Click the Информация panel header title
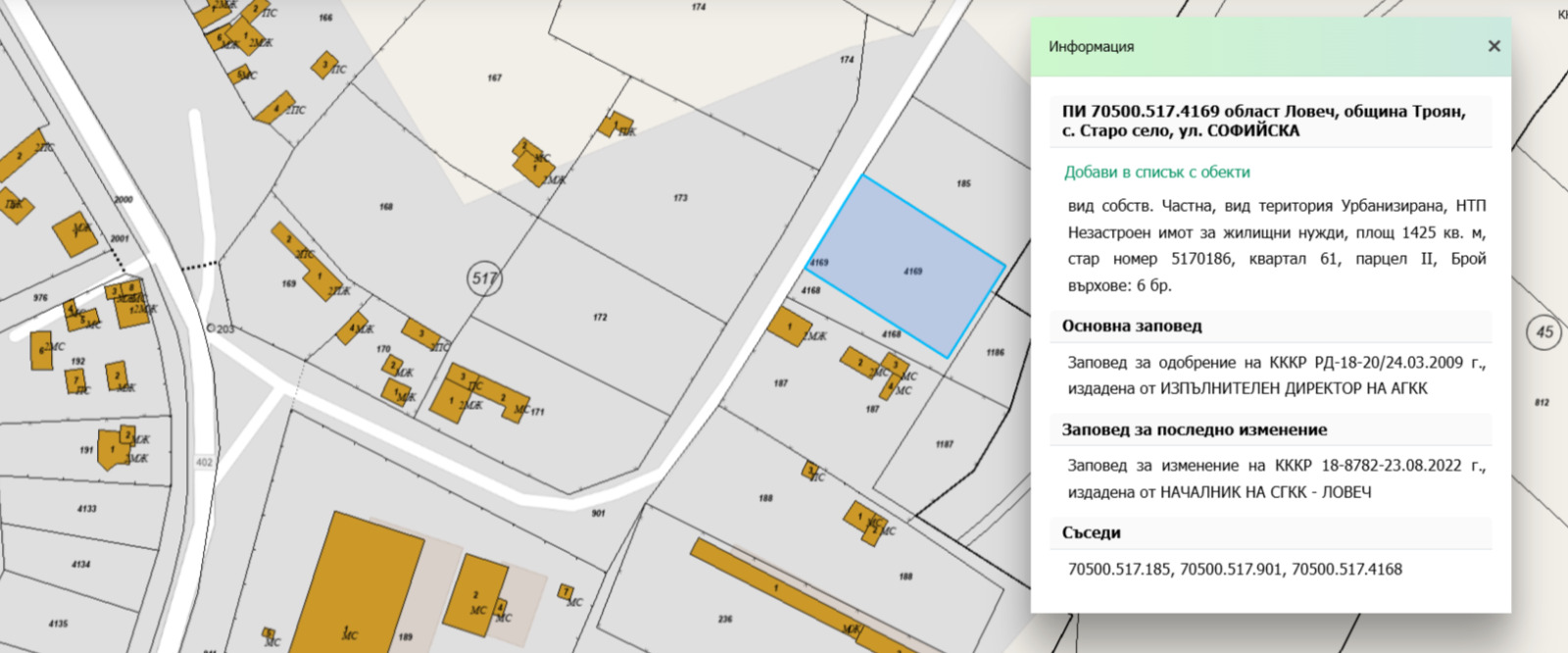 [1091, 46]
